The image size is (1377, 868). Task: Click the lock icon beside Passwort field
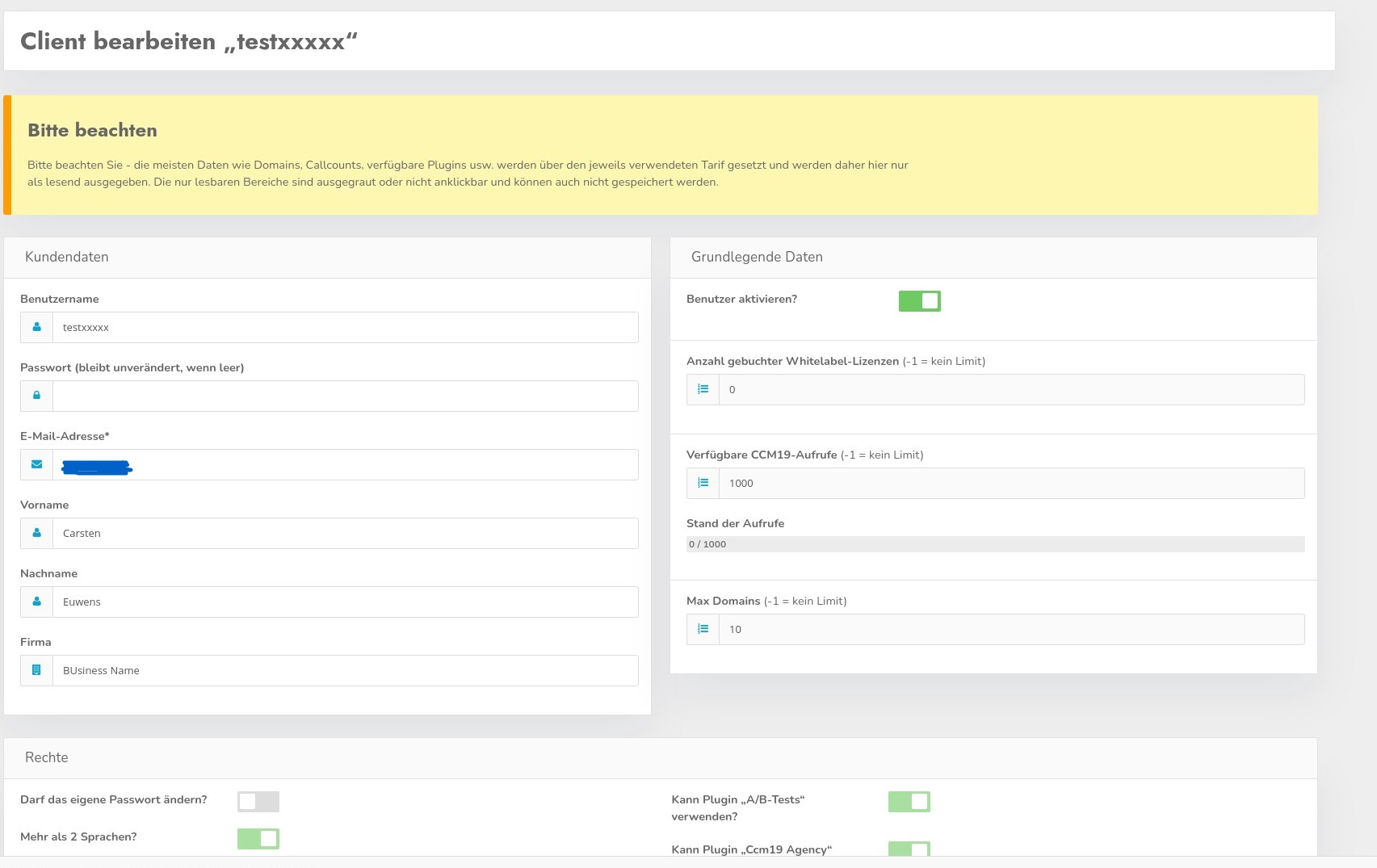click(x=36, y=396)
